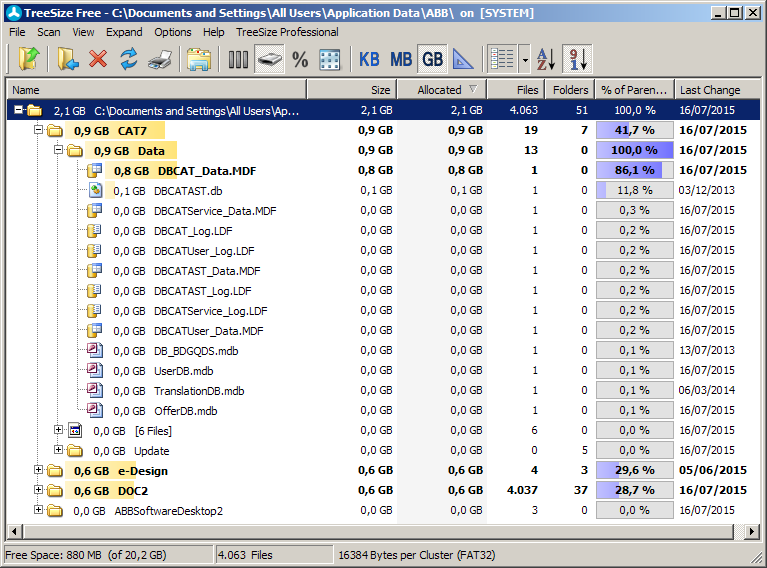The height and width of the screenshot is (568, 767).
Task: Open the TreeSize Professional menu
Action: click(x=287, y=32)
